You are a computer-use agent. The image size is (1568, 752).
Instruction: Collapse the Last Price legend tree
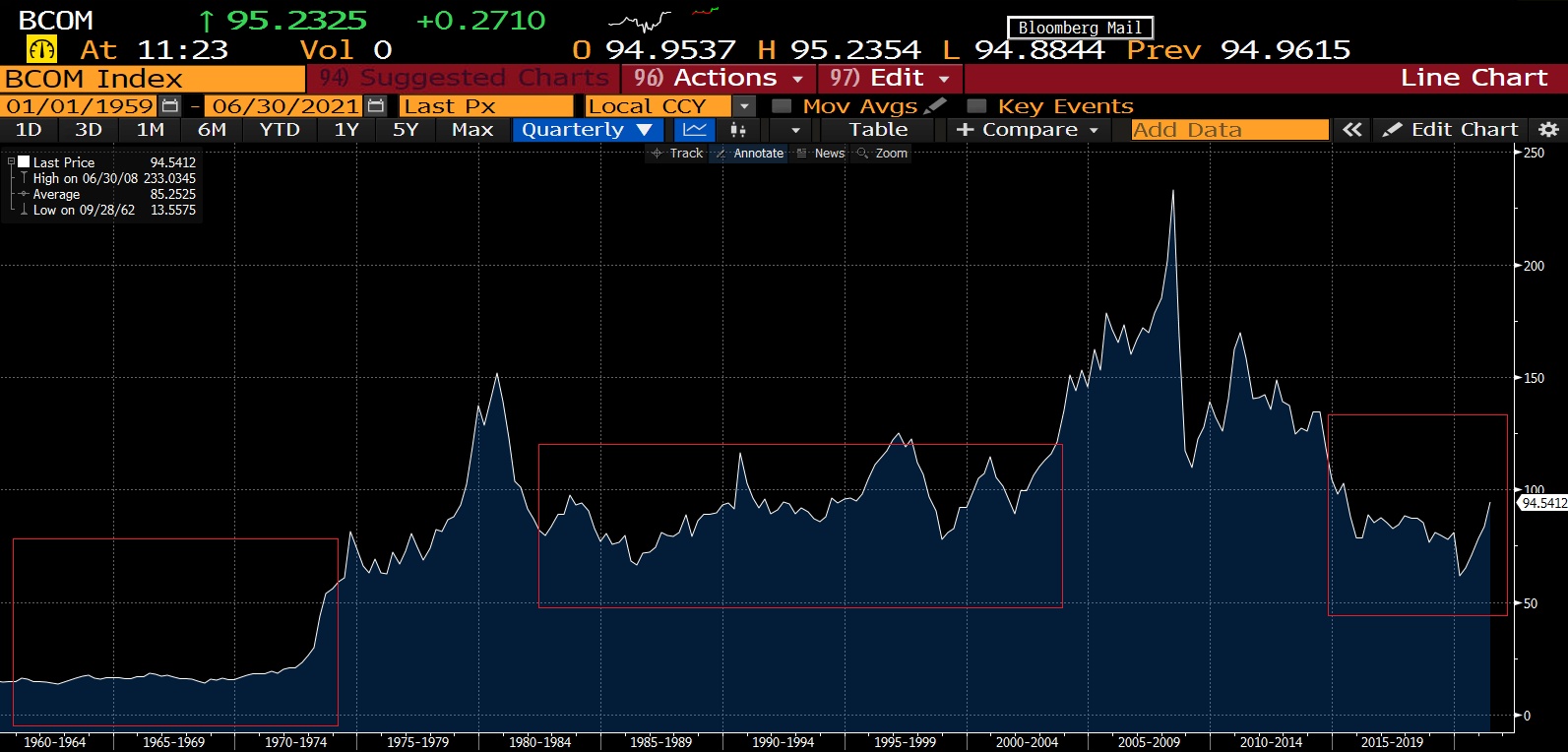[x=11, y=161]
